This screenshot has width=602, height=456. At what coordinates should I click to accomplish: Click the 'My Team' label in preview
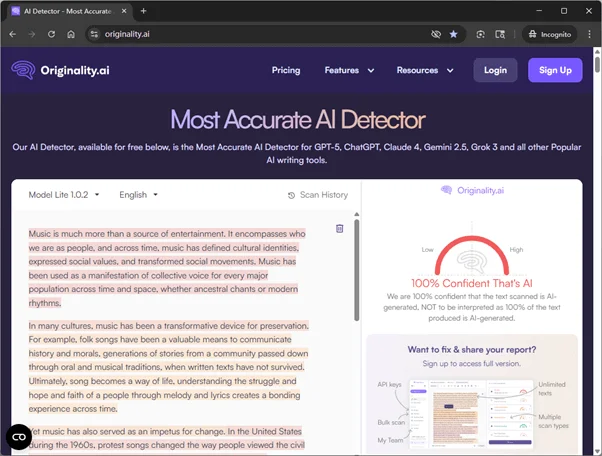390,440
